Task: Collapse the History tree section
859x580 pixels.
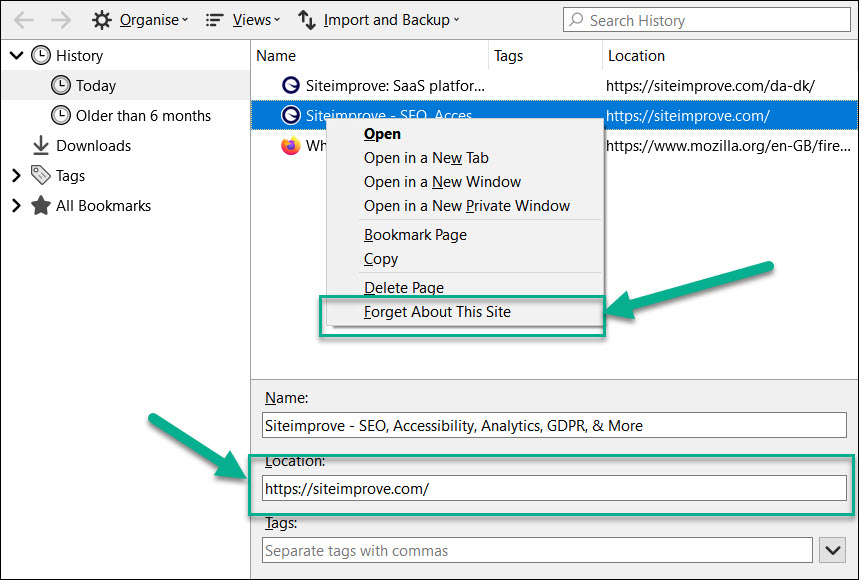Action: point(14,55)
